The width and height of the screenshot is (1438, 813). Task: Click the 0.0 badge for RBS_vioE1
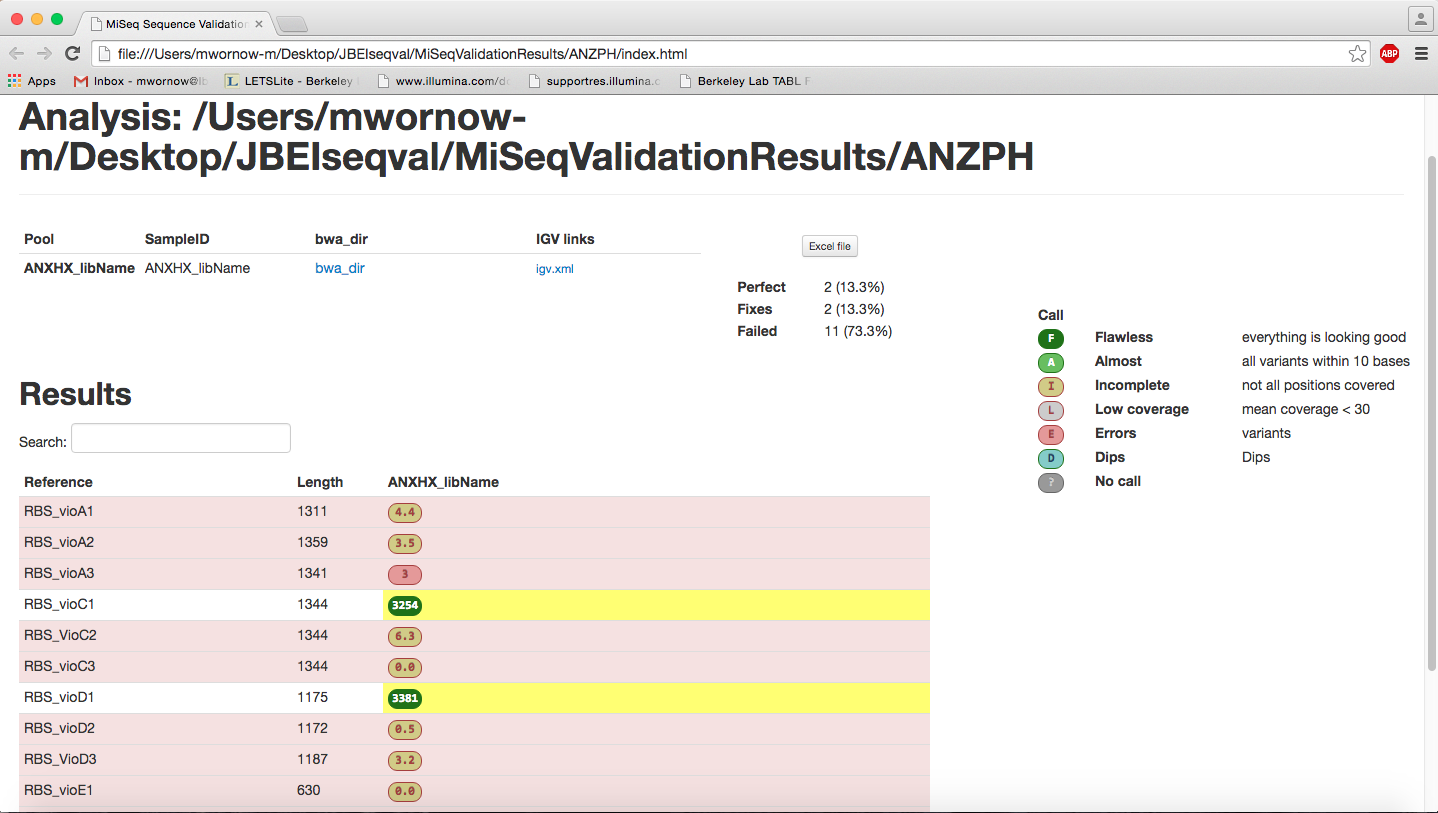point(405,792)
